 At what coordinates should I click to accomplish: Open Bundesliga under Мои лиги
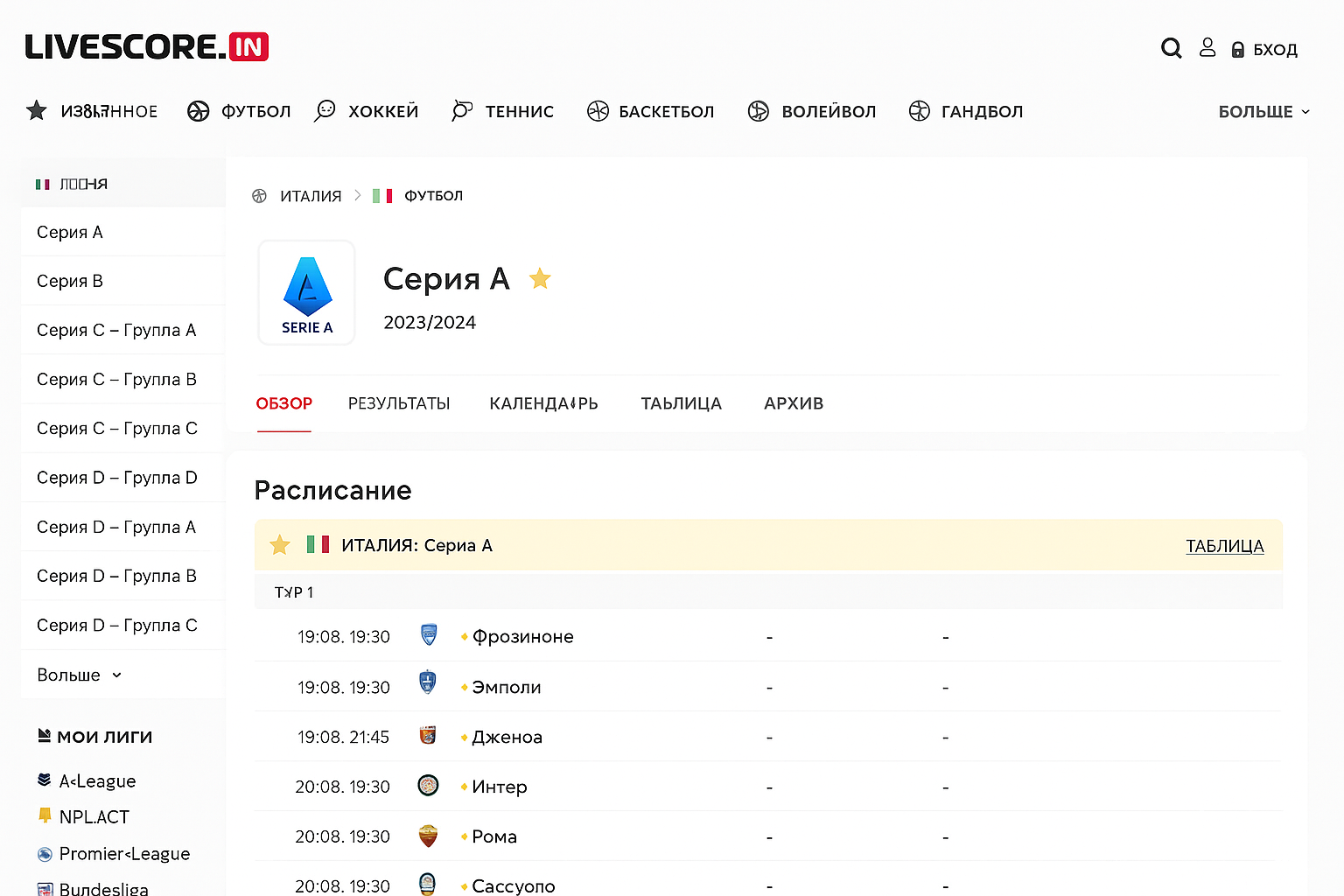click(102, 887)
